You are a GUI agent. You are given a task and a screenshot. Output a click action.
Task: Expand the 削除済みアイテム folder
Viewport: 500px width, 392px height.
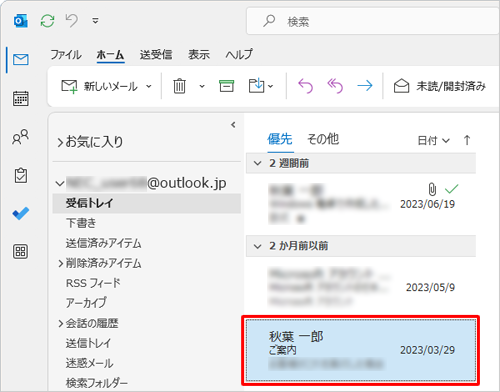point(61,263)
